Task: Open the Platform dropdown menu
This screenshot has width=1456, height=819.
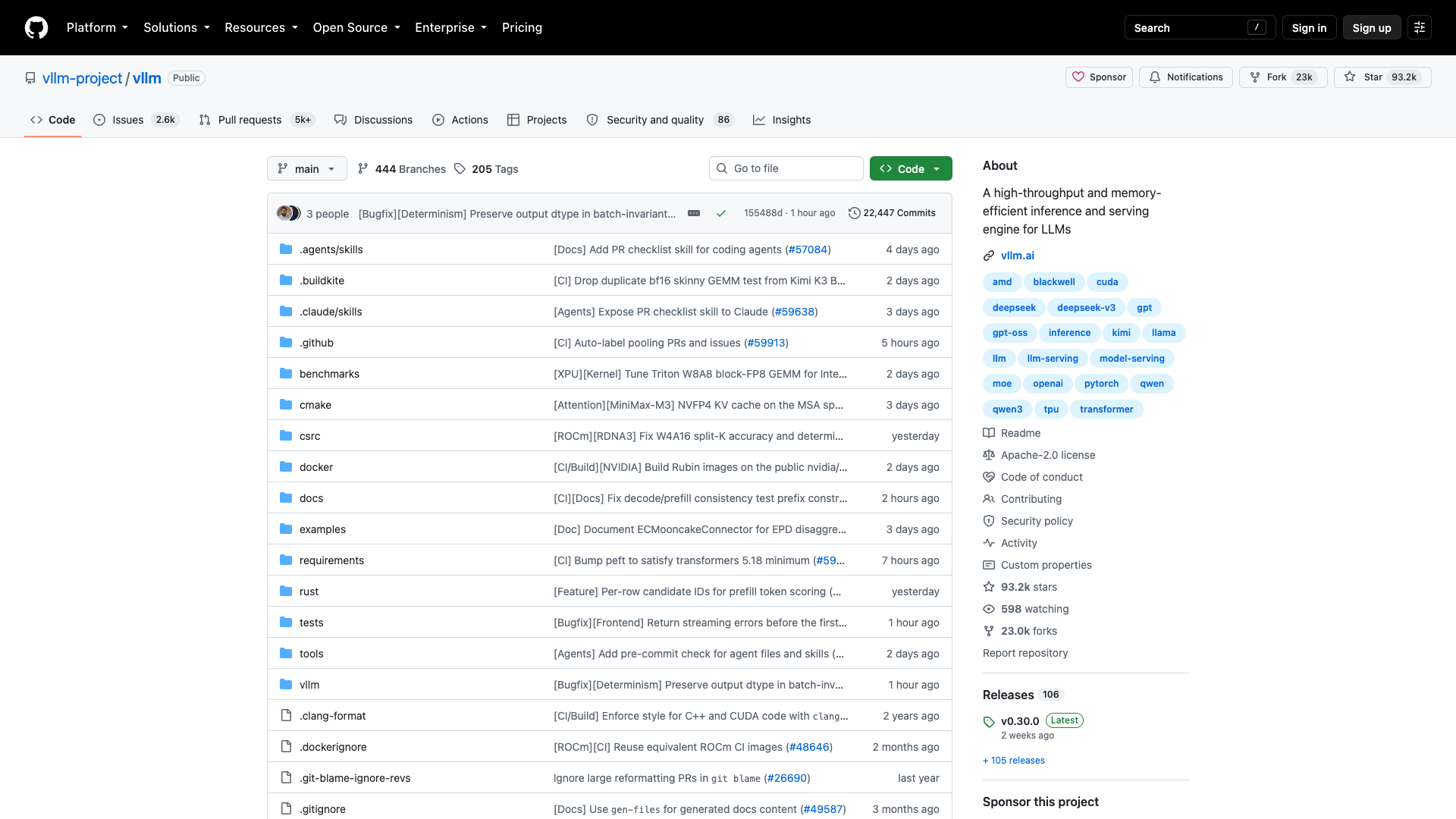Action: (97, 27)
